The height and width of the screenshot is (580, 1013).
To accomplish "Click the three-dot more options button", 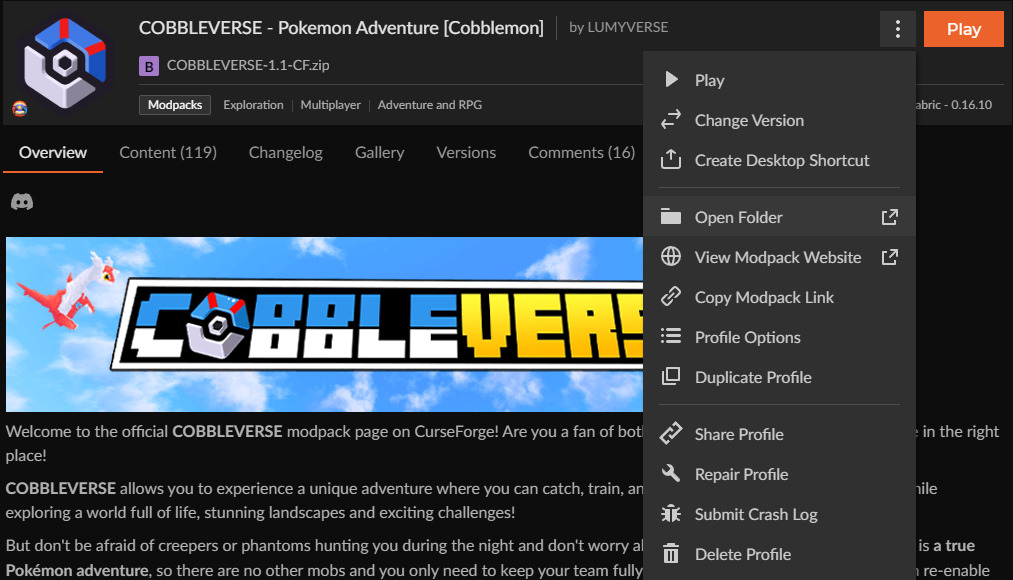I will pyautogui.click(x=898, y=29).
